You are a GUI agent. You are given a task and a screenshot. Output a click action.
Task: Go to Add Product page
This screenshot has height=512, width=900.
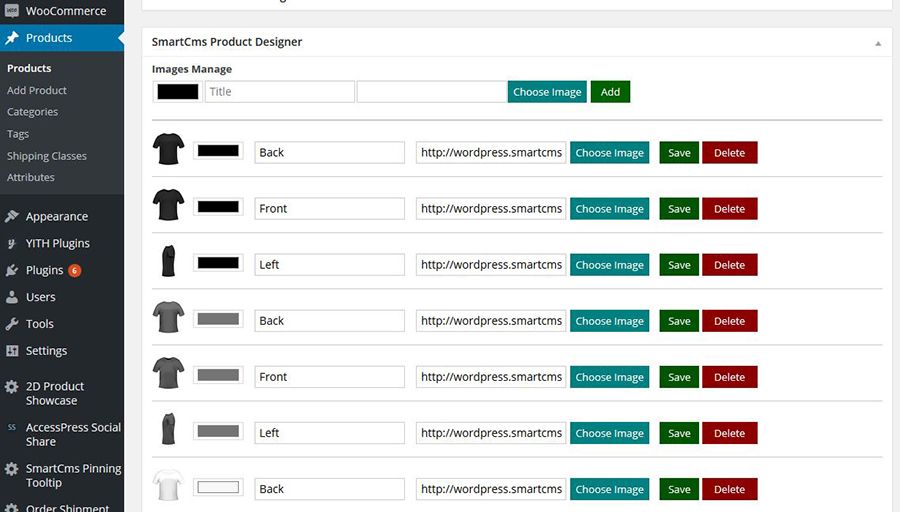click(37, 90)
